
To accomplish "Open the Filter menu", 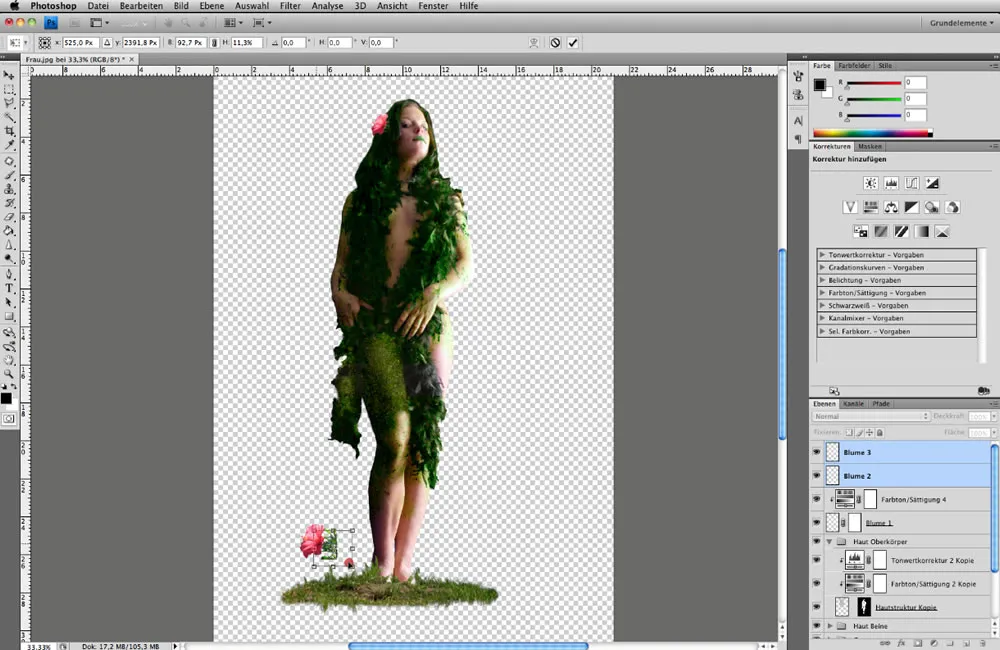I will coord(290,6).
